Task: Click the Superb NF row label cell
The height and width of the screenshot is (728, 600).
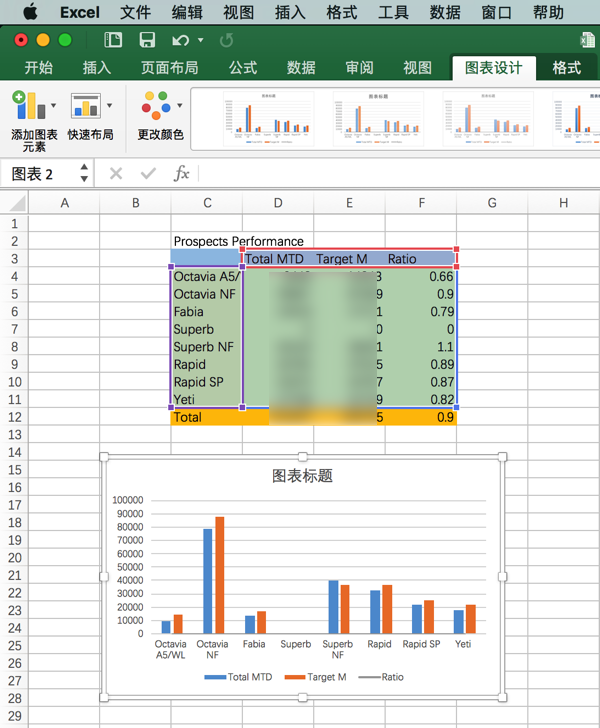Action: tap(206, 347)
